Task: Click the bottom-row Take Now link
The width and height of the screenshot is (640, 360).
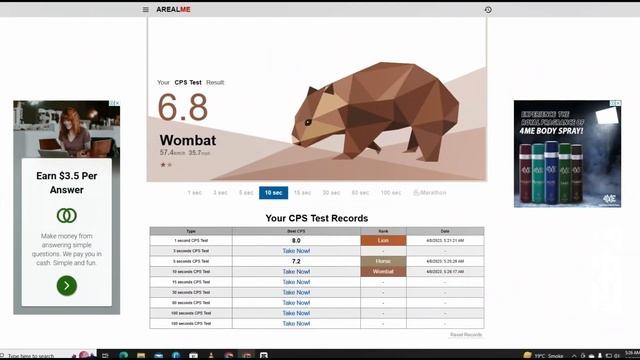Action: click(x=296, y=323)
